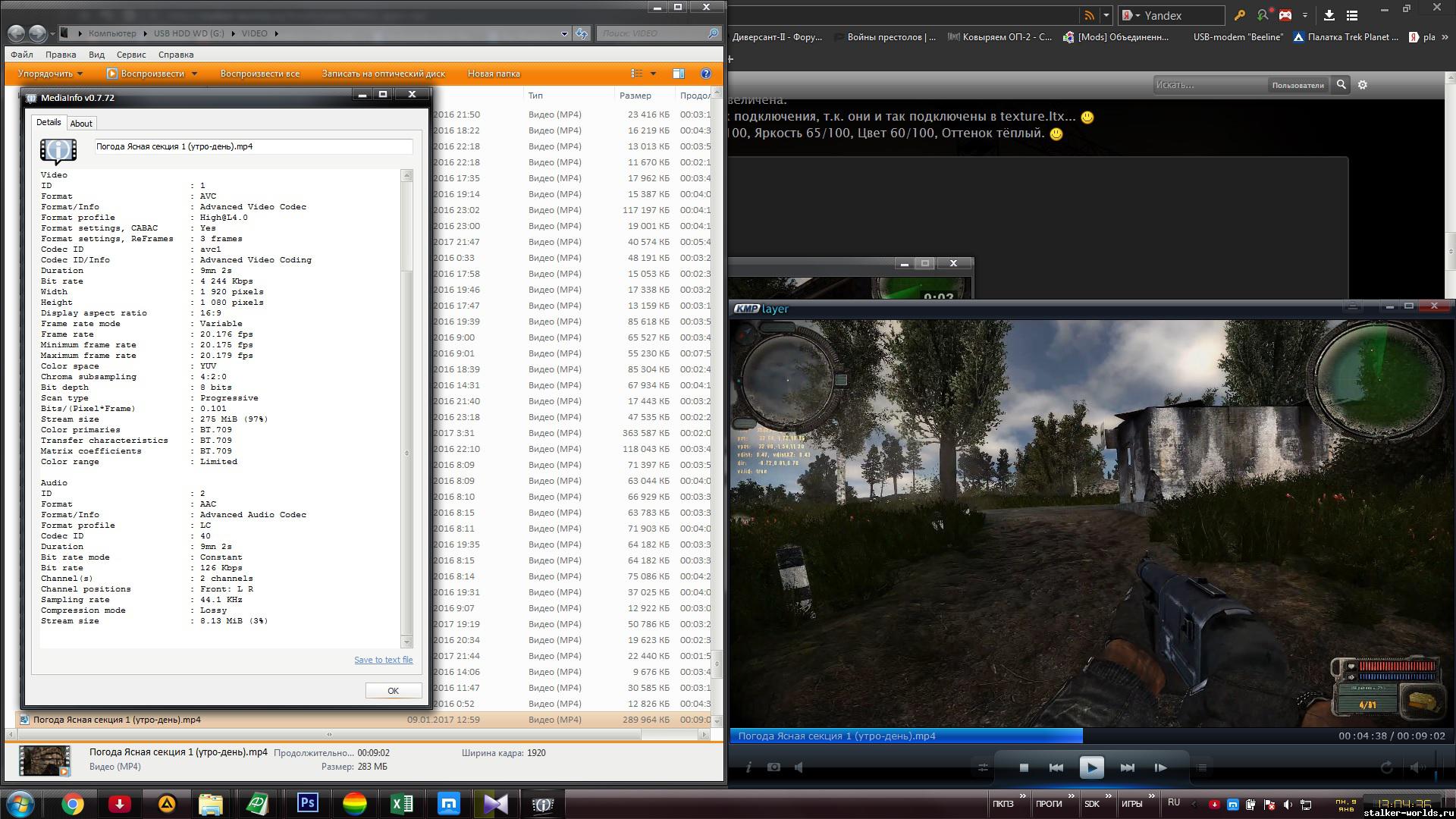Screen dimensions: 1456x819
Task: Mute KMPlayer volume speaker
Action: [x=1416, y=767]
